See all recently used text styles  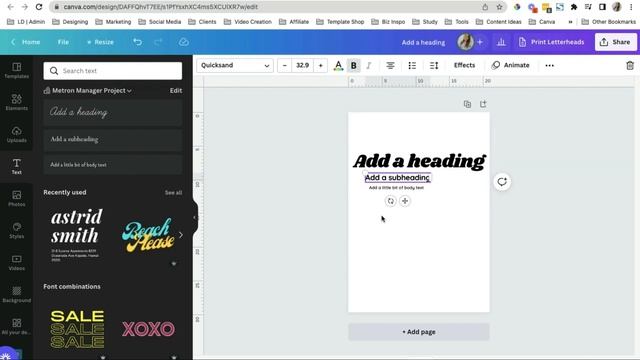pyautogui.click(x=173, y=193)
